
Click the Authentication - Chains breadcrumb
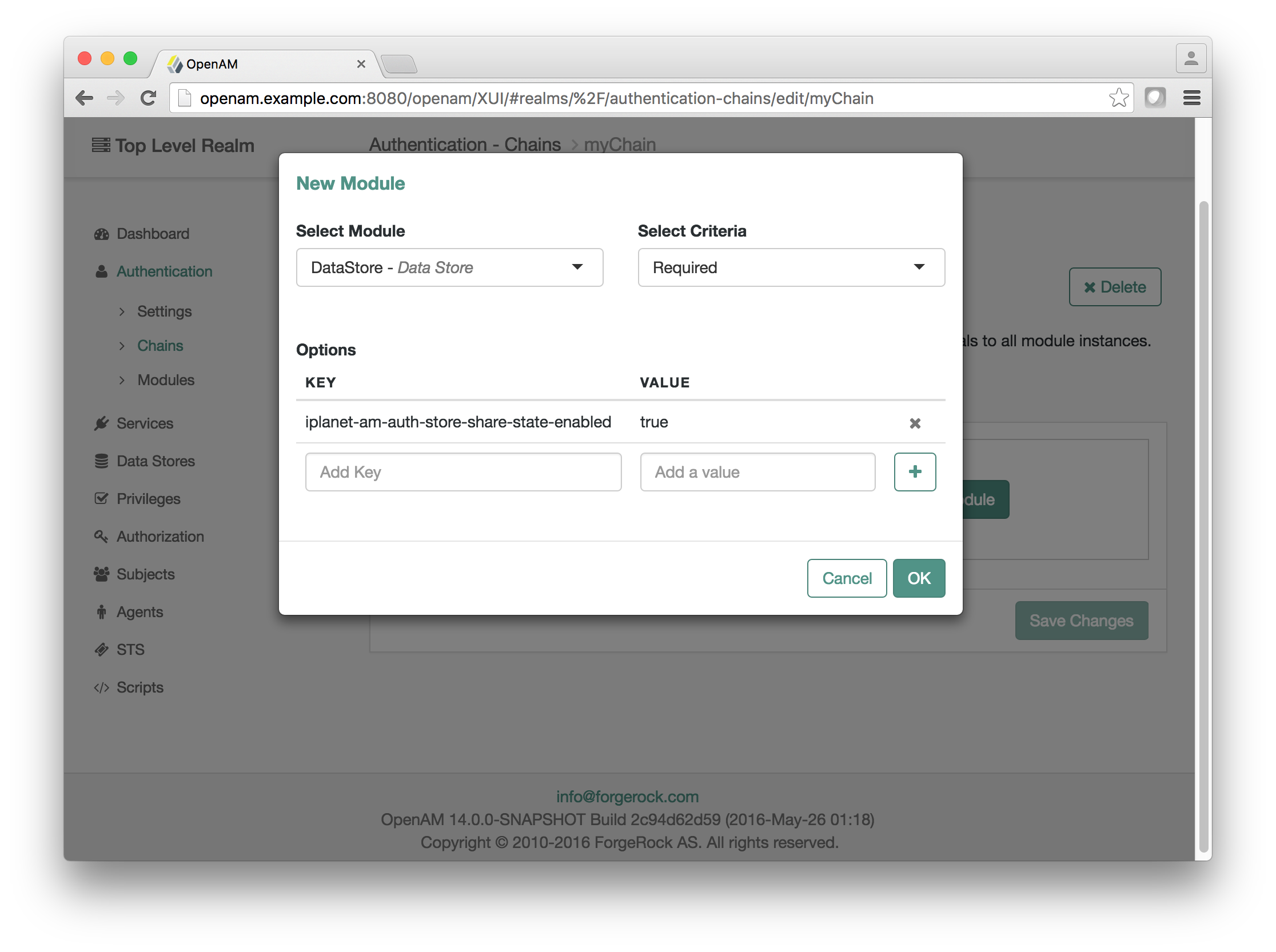coord(465,145)
